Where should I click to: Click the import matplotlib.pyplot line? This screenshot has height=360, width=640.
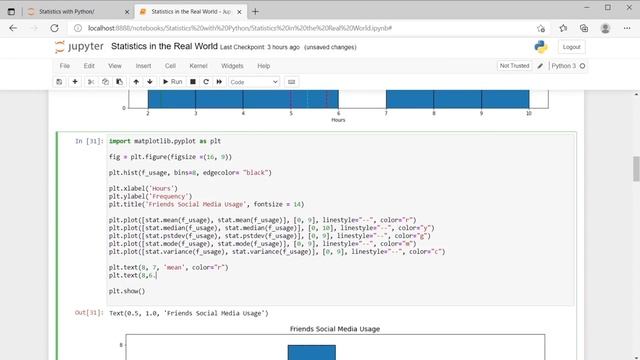click(x=165, y=141)
